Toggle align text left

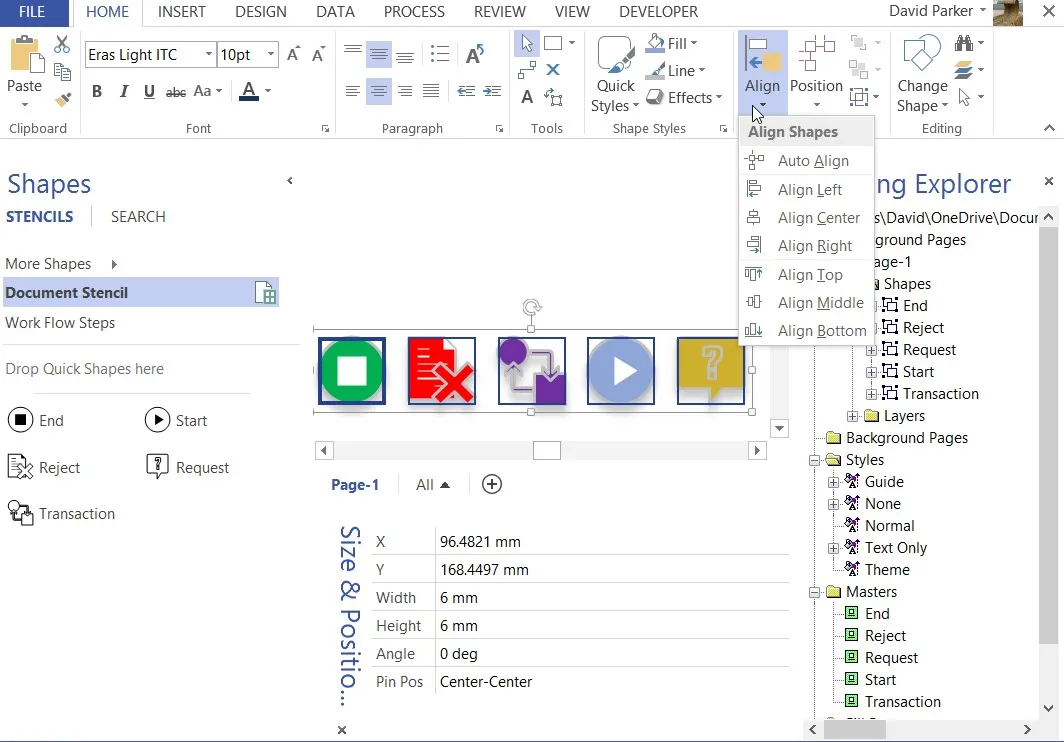tap(352, 91)
